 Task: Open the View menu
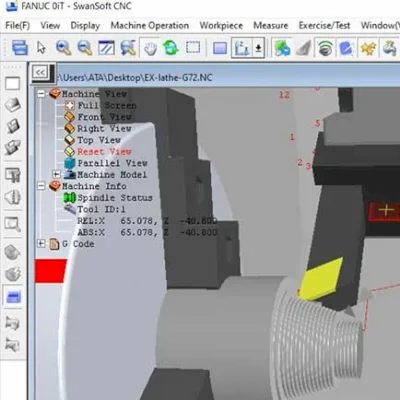[50, 26]
